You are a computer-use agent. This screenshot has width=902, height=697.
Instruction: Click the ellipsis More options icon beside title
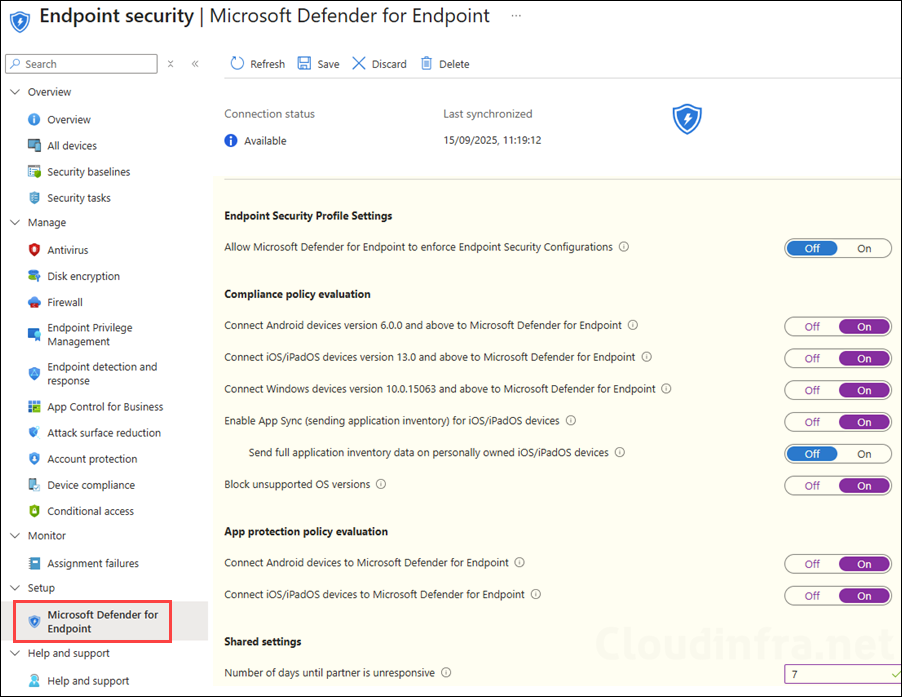pyautogui.click(x=516, y=16)
